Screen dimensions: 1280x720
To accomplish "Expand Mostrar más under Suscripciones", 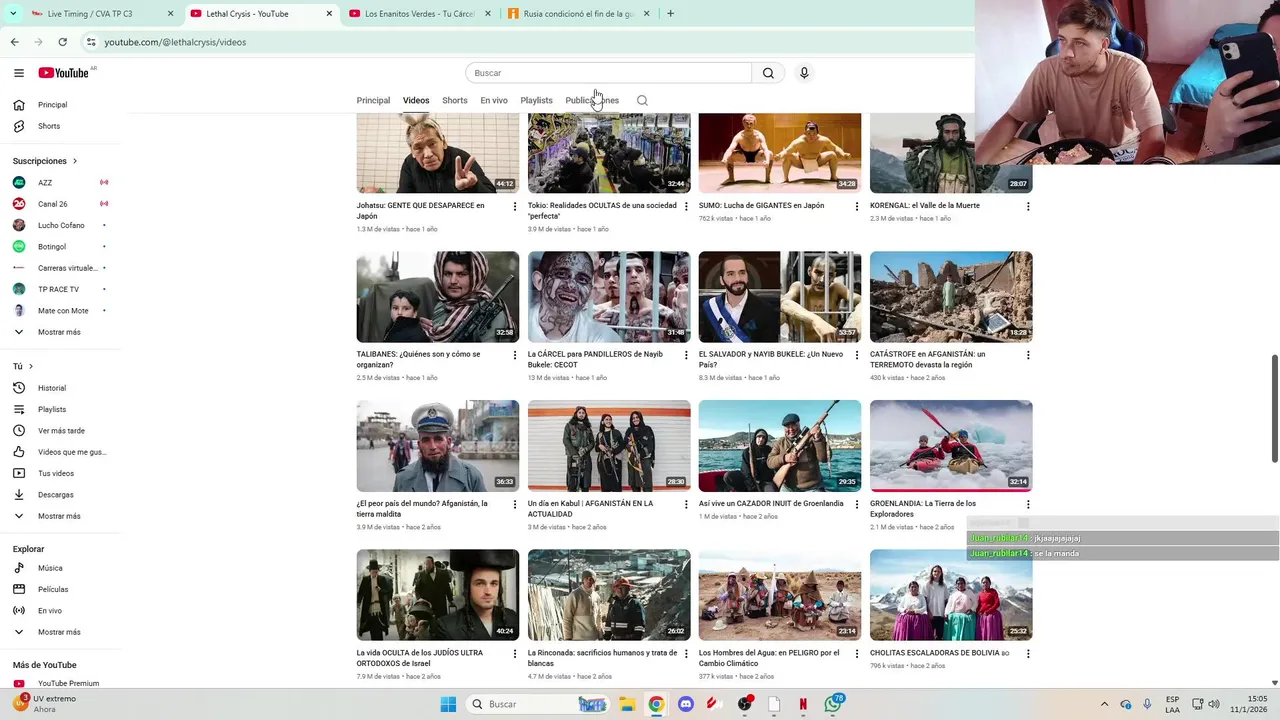I will [60, 332].
